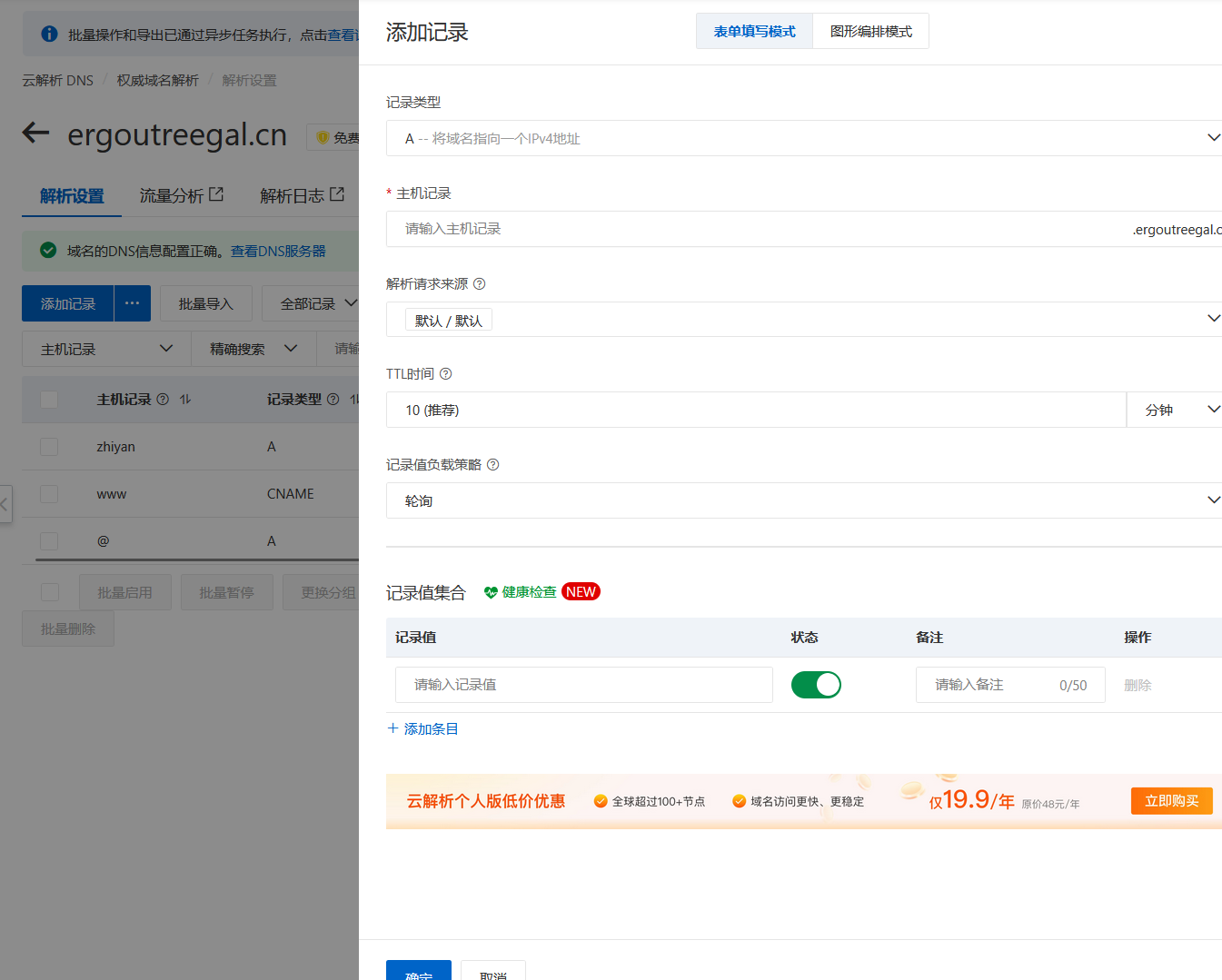Expand the 记录值负载策略 dropdown showing 轮询
Image resolution: width=1222 pixels, height=980 pixels.
point(803,500)
